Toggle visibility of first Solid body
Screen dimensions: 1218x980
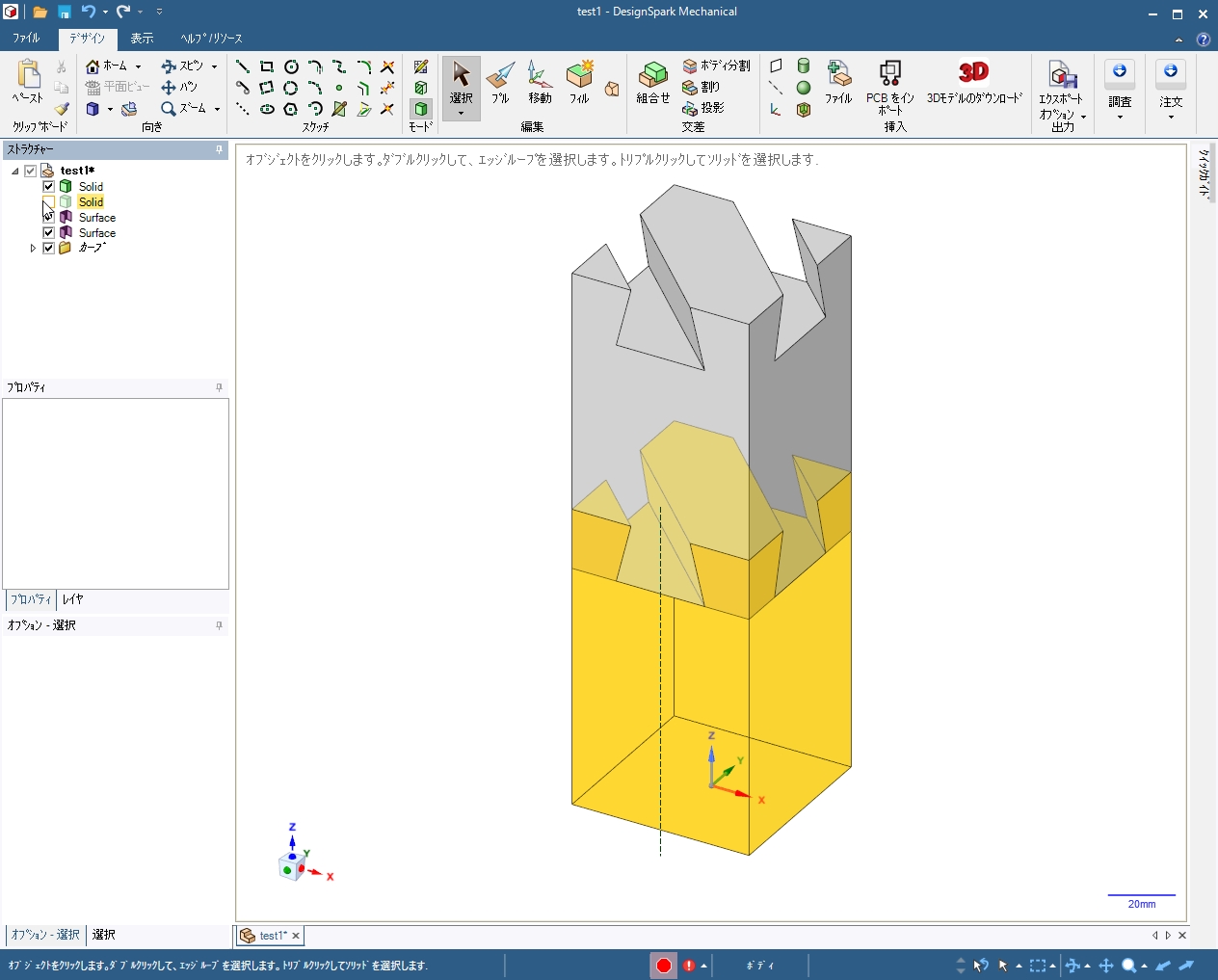(48, 186)
